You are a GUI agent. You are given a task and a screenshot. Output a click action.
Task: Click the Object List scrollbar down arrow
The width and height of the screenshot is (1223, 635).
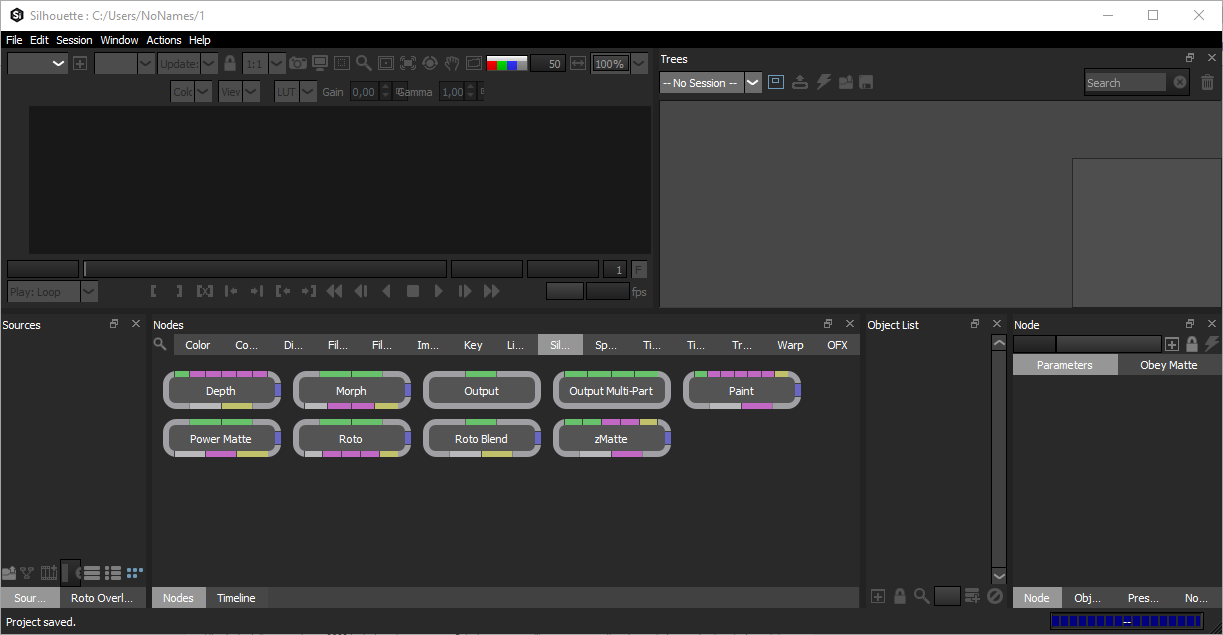[x=999, y=576]
